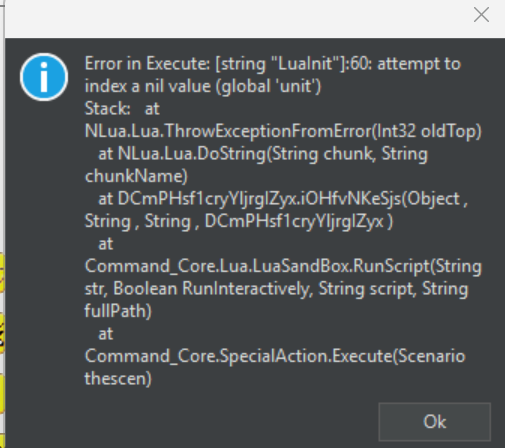Click the 'at' line above Command_Core.Lua

tap(106, 244)
